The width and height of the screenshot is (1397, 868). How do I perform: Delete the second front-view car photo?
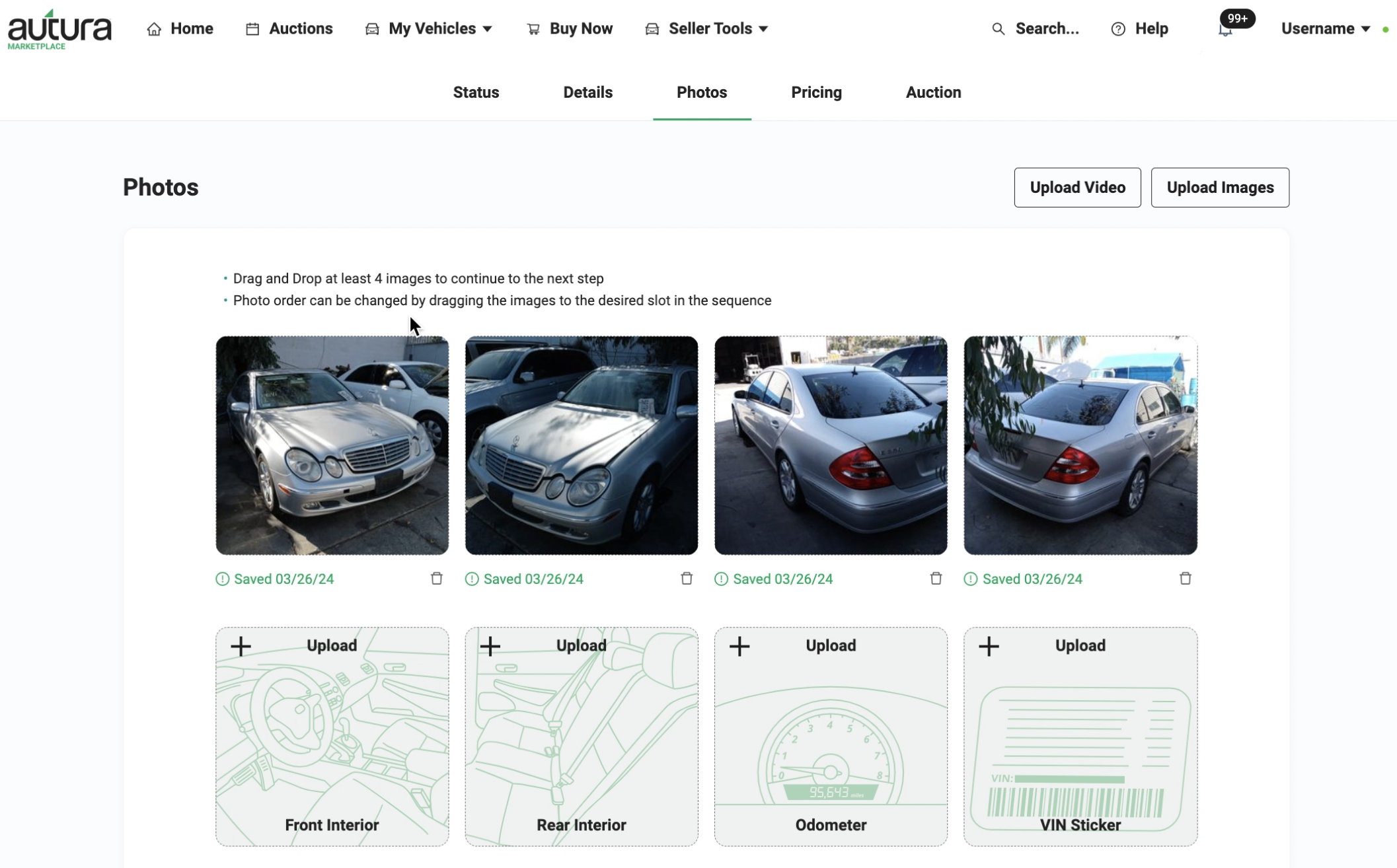tap(687, 579)
